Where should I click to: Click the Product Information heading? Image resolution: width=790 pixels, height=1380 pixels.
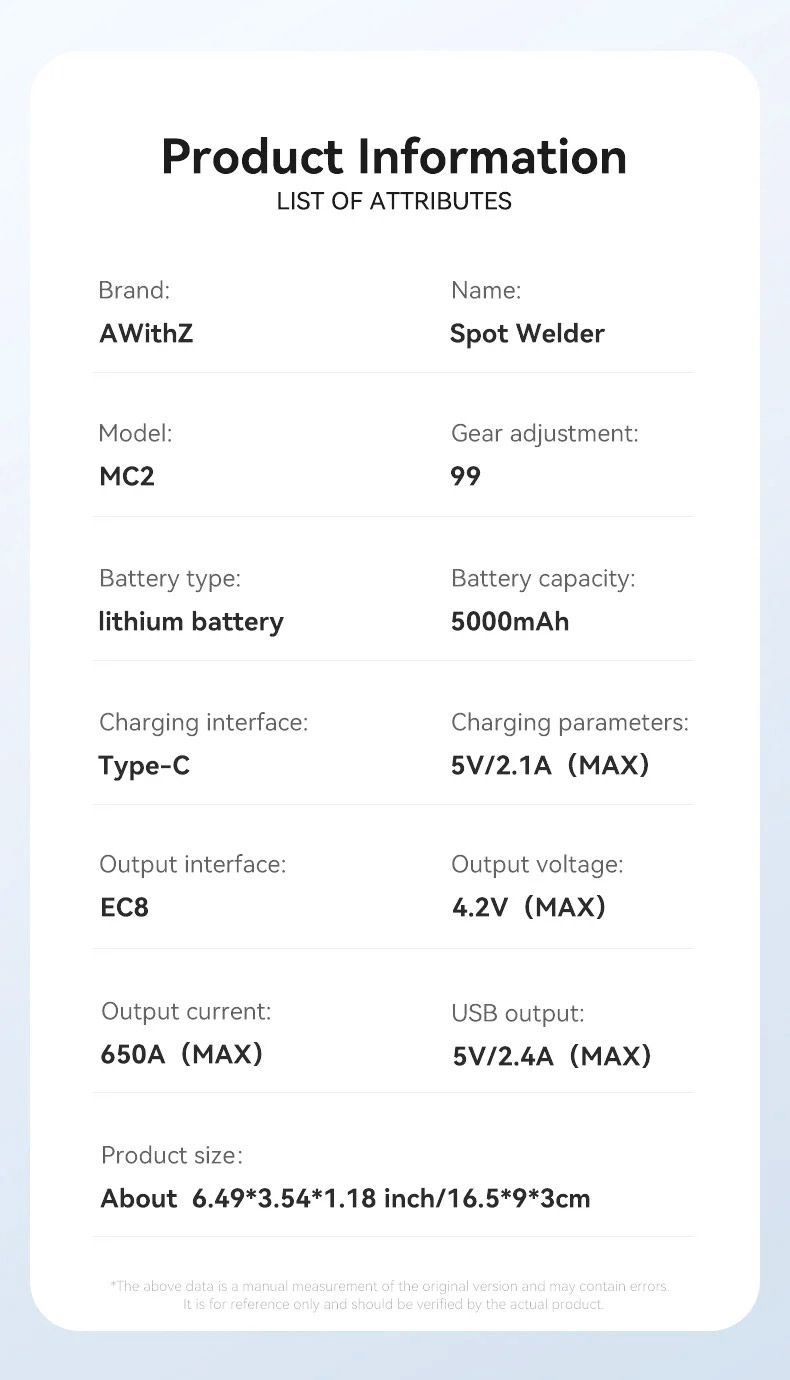pos(394,156)
